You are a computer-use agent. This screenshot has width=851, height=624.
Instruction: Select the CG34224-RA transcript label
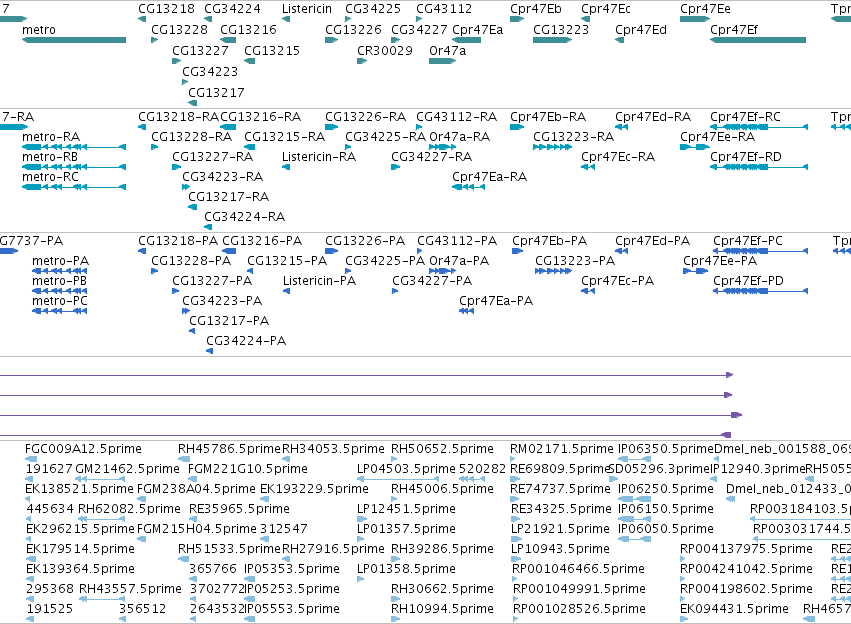tap(245, 217)
